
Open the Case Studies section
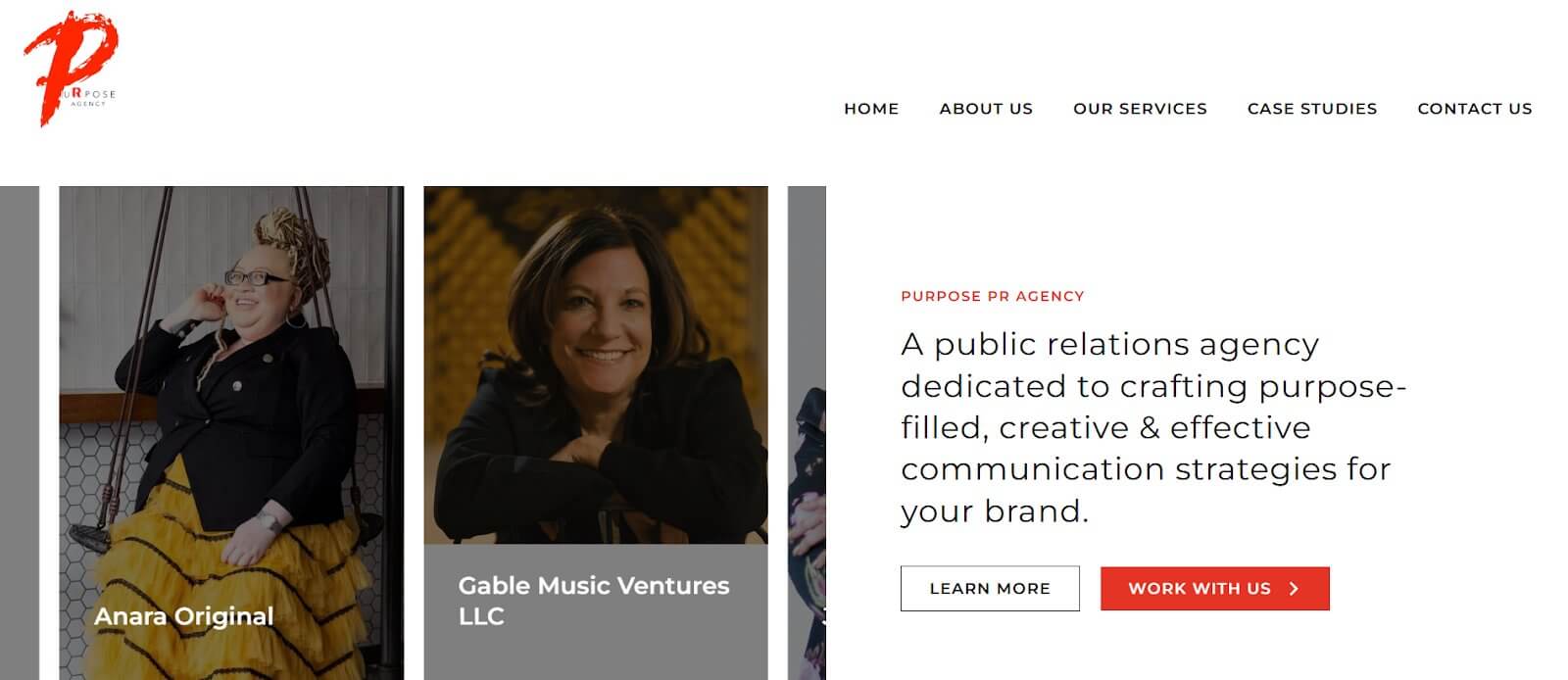click(1312, 109)
